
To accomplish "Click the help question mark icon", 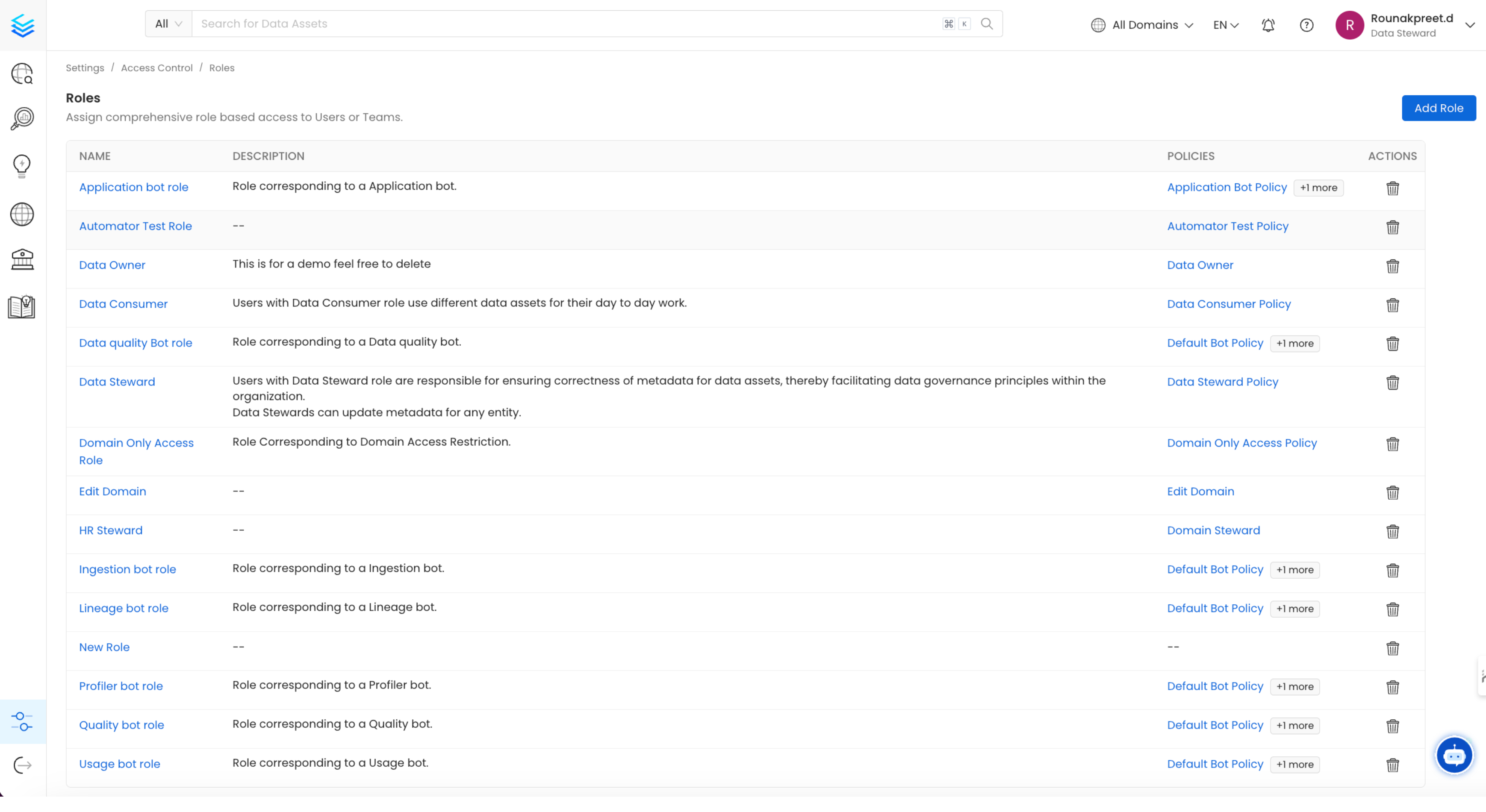I will (x=1306, y=25).
